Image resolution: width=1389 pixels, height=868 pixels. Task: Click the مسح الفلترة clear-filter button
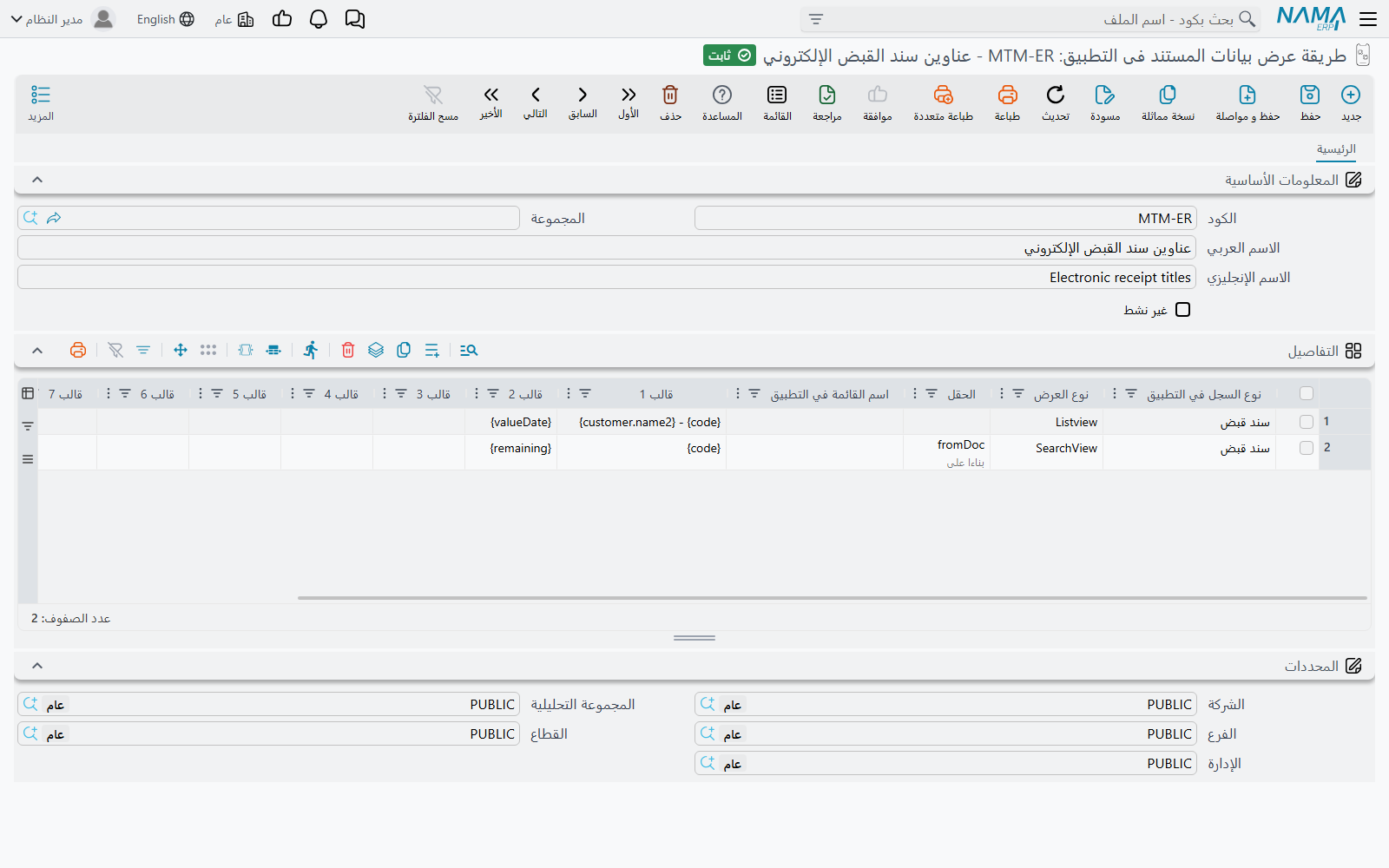433,102
